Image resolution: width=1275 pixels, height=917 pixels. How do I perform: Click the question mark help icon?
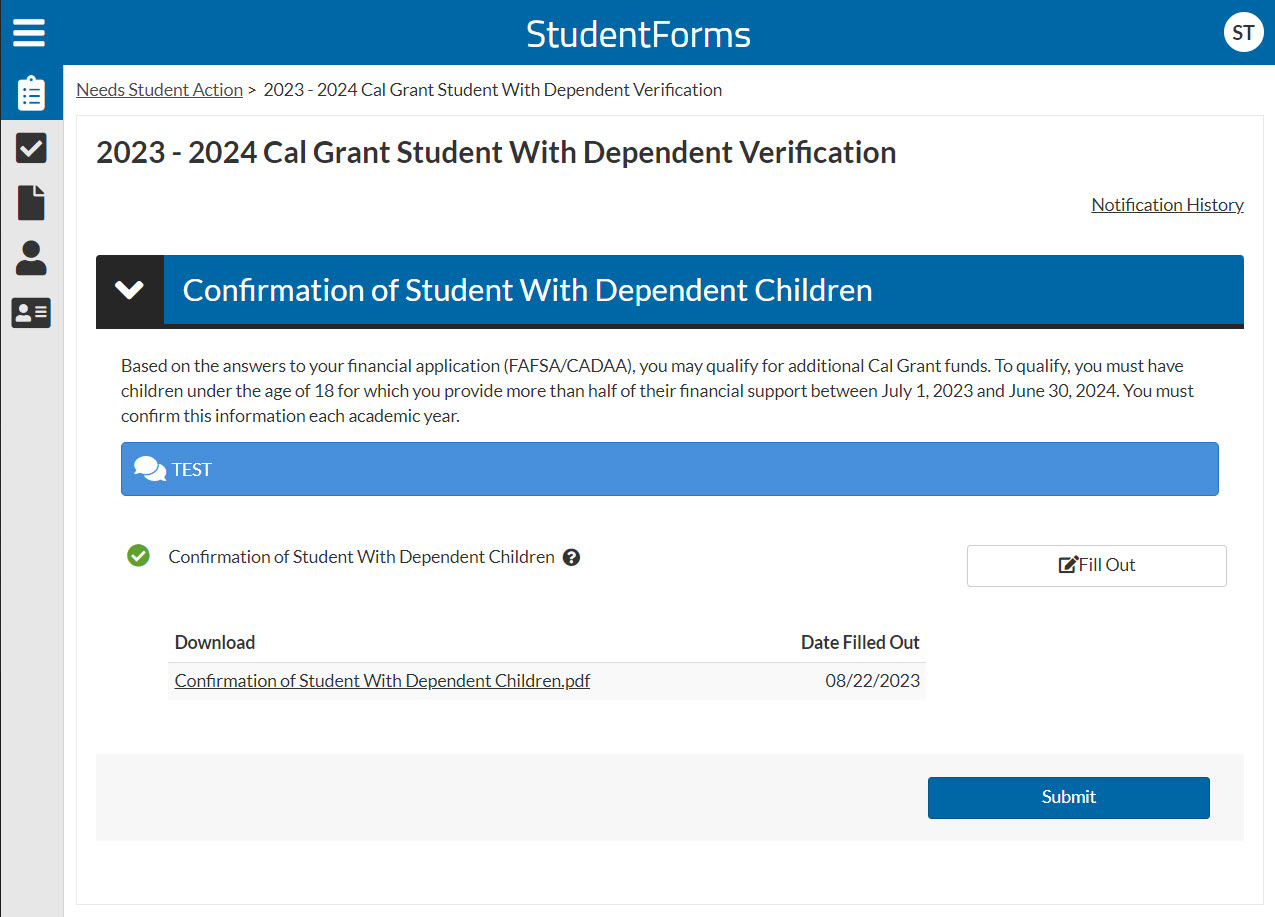(571, 558)
